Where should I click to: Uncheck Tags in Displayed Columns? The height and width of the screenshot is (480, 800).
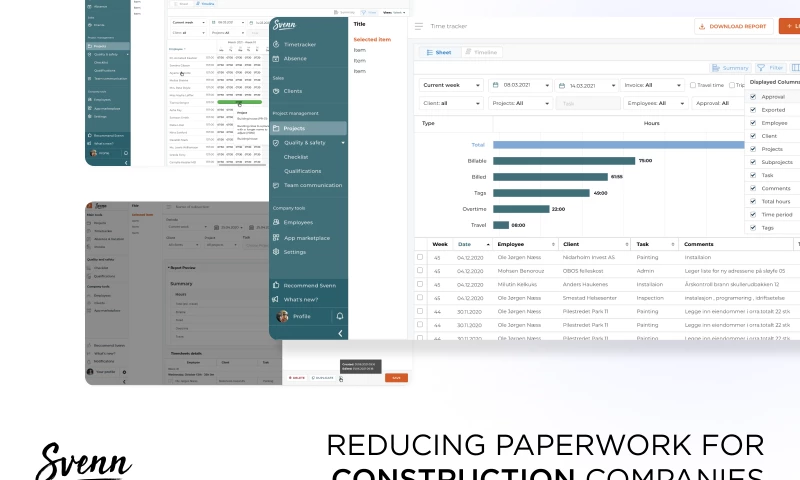753,228
